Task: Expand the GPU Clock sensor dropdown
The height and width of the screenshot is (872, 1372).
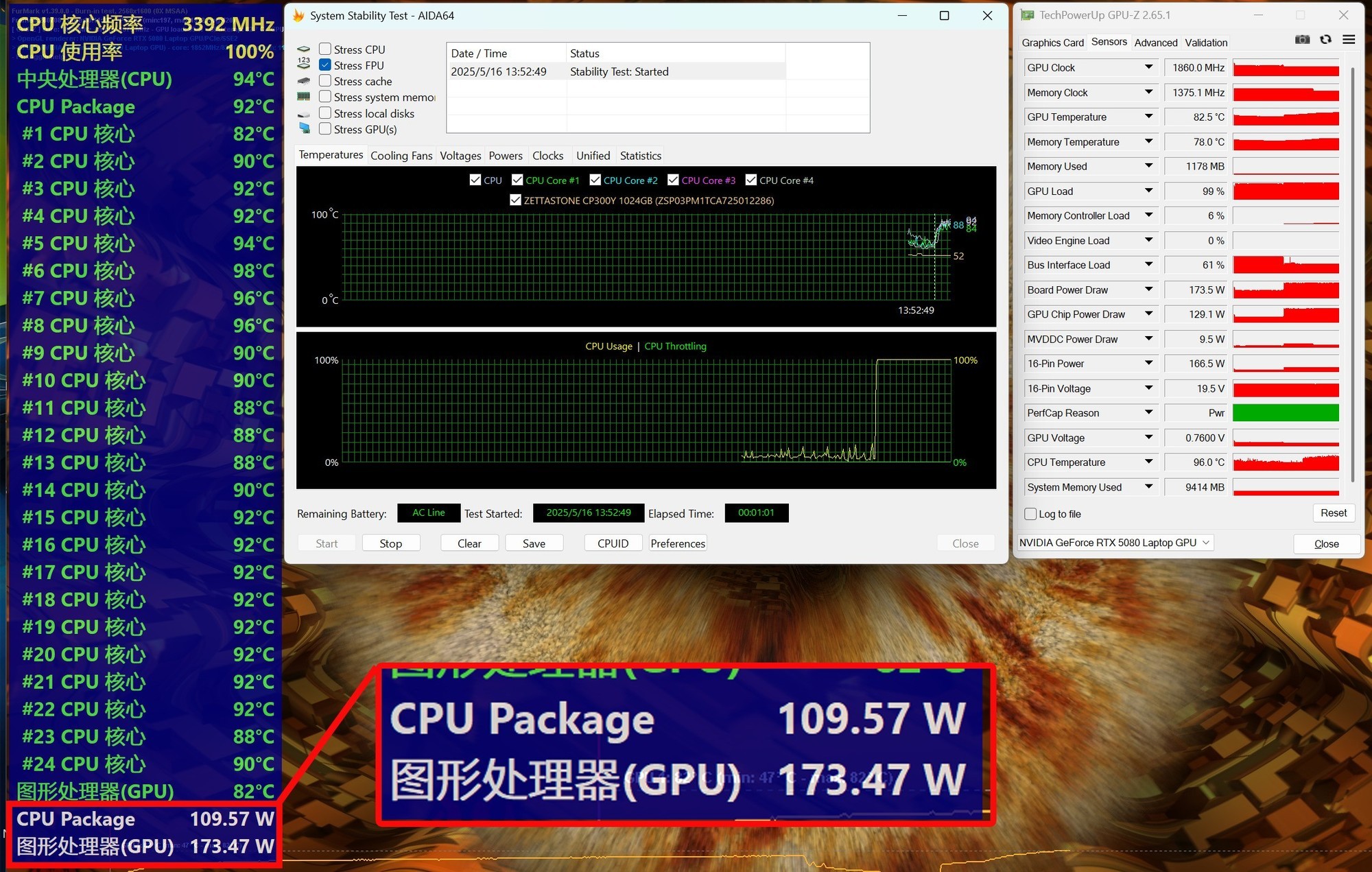Action: (1148, 67)
